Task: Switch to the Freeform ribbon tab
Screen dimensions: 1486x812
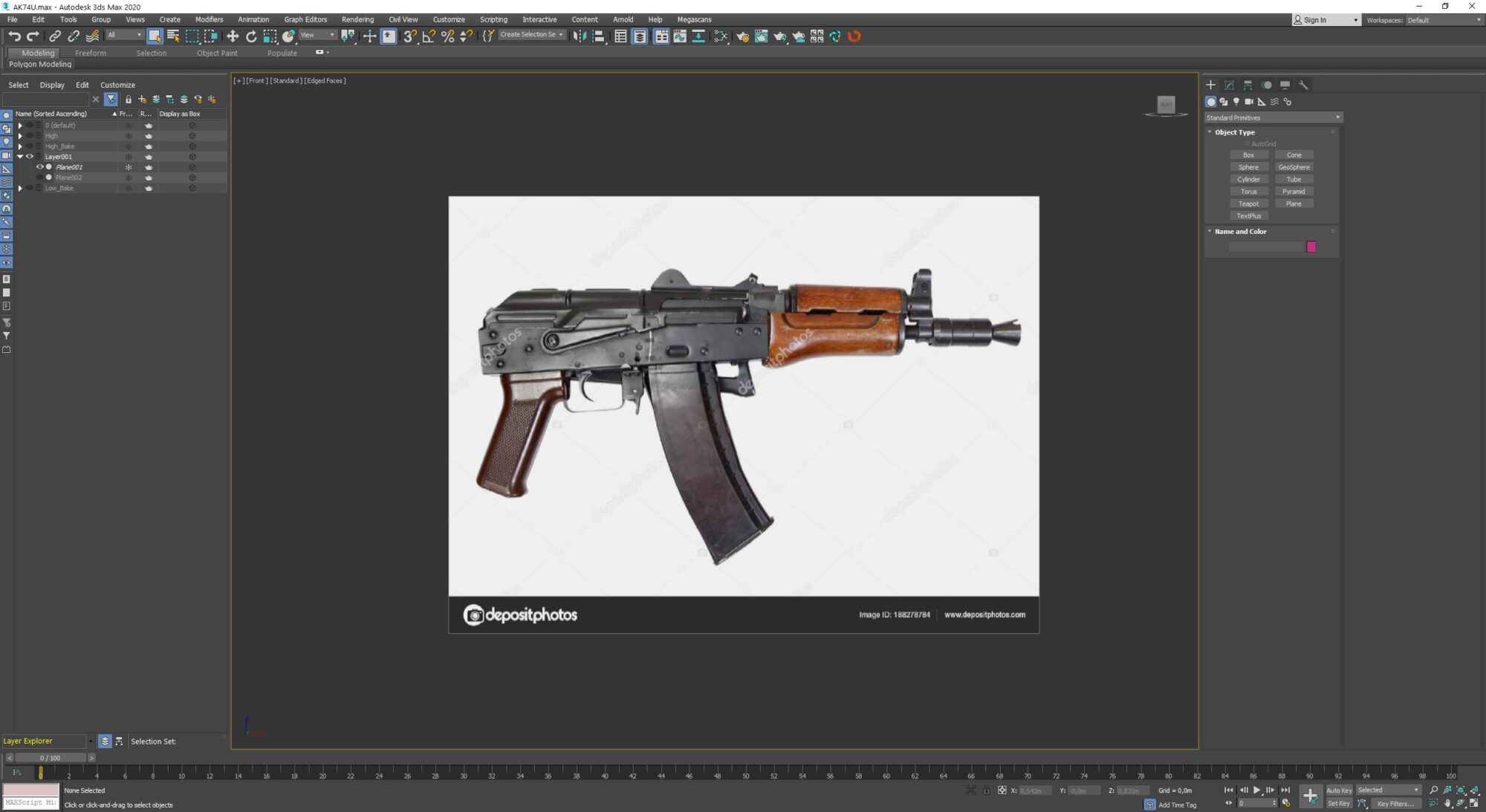Action: coord(90,53)
